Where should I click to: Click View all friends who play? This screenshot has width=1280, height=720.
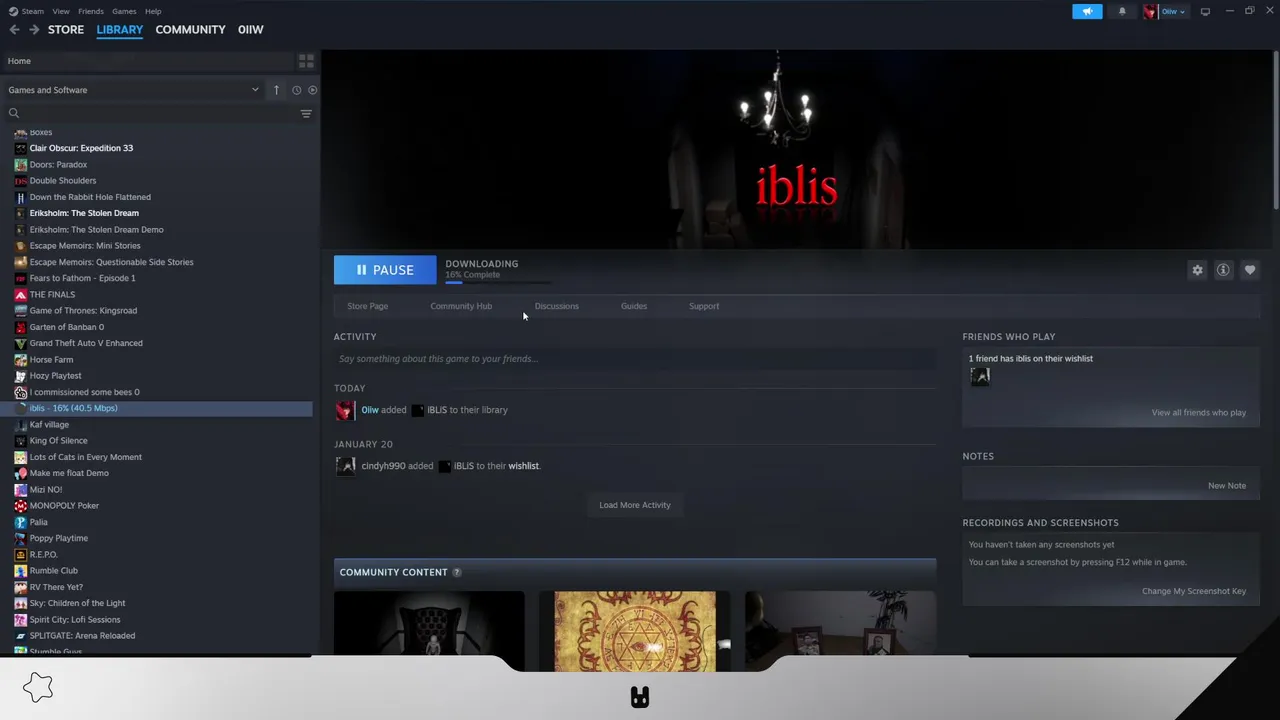(x=1198, y=413)
